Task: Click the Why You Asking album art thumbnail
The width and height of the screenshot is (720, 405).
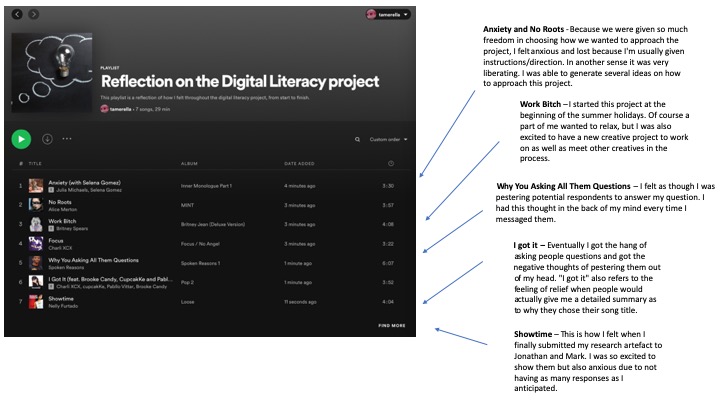Action: [x=36, y=263]
